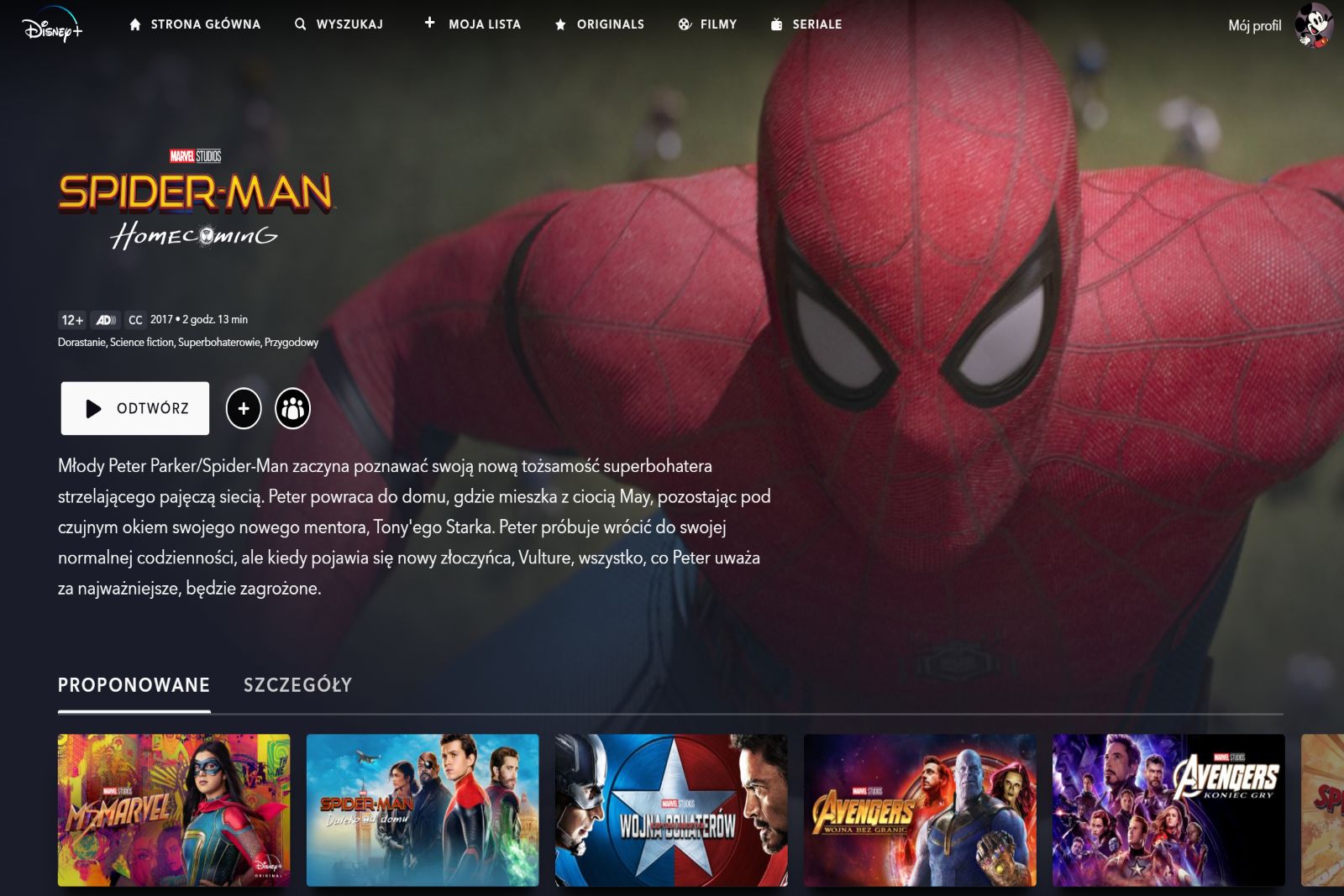Browse the Filmy section
The image size is (1344, 896).
(707, 24)
